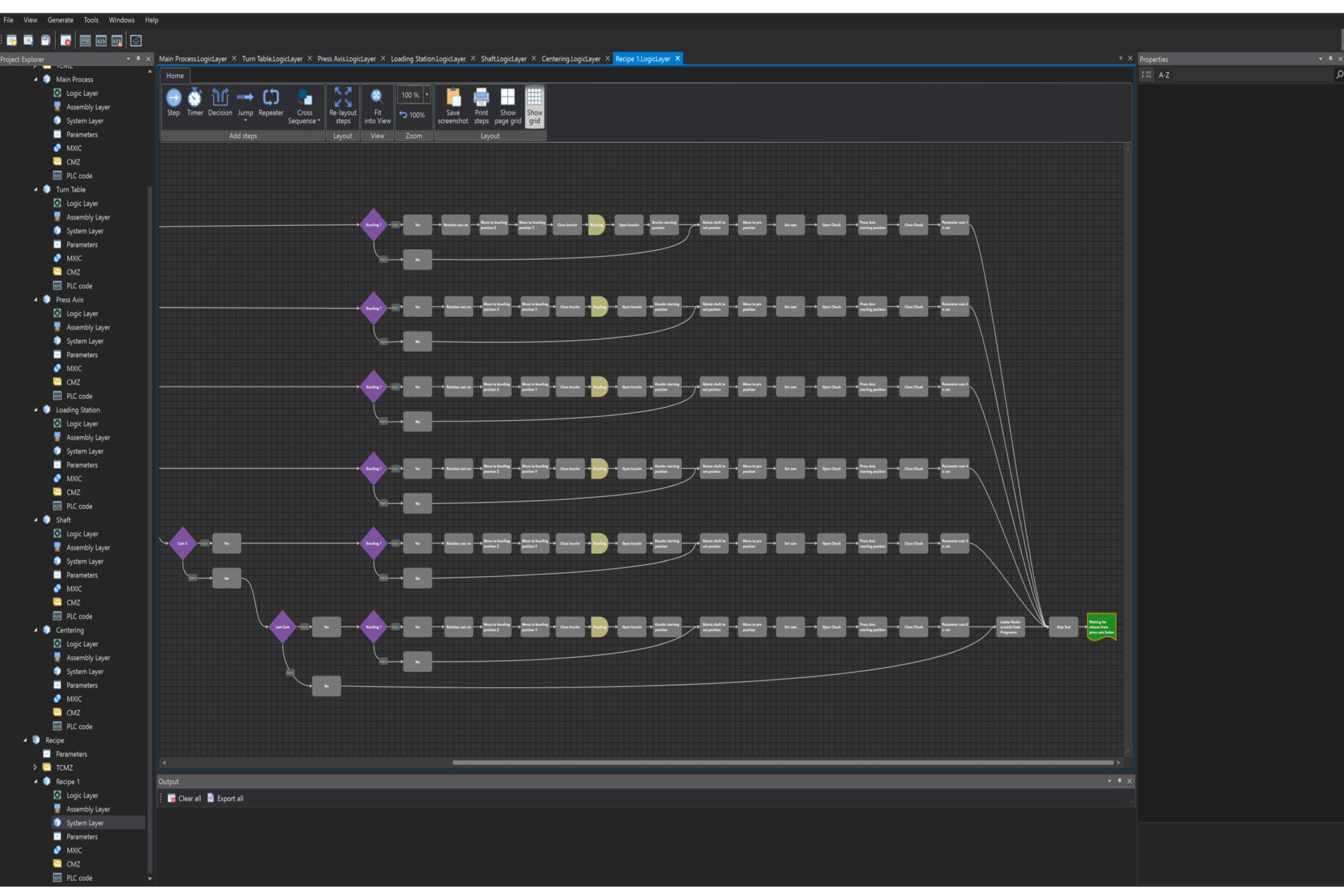Select the Step End node
Image resolution: width=1344 pixels, height=896 pixels.
tap(1063, 626)
